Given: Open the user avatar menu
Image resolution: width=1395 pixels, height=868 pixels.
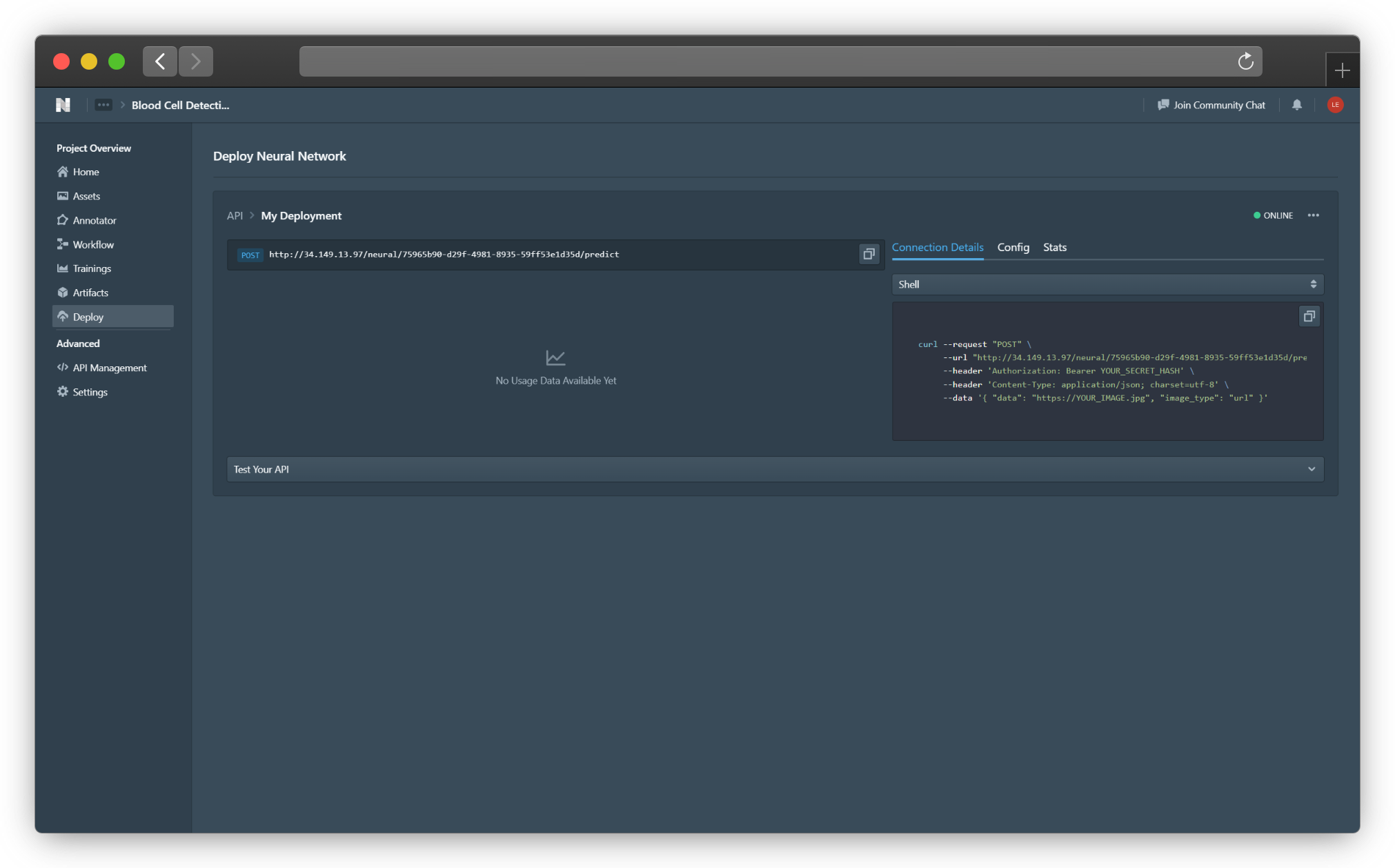Looking at the screenshot, I should 1335,105.
